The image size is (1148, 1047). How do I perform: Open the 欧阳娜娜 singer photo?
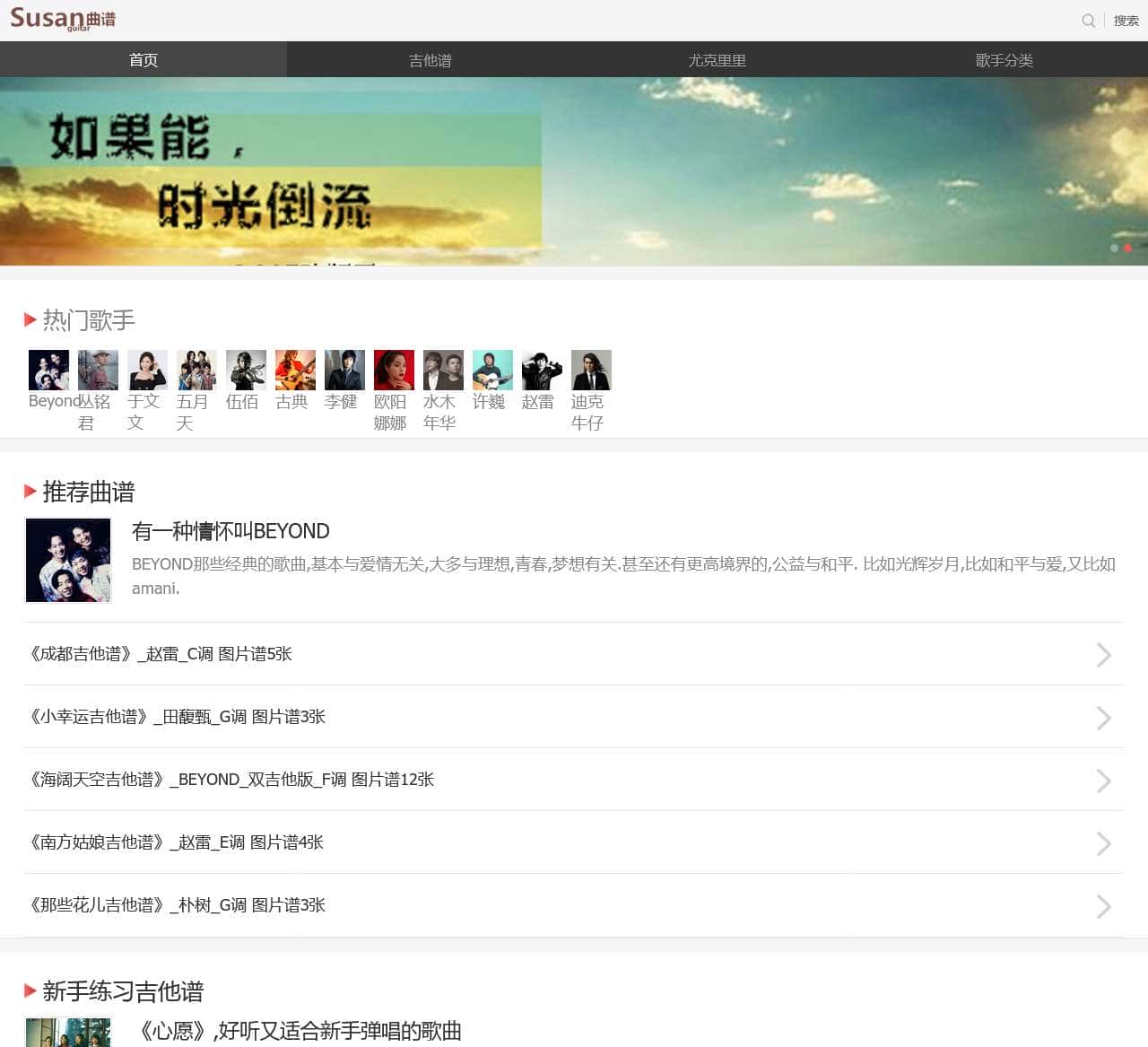click(x=394, y=370)
